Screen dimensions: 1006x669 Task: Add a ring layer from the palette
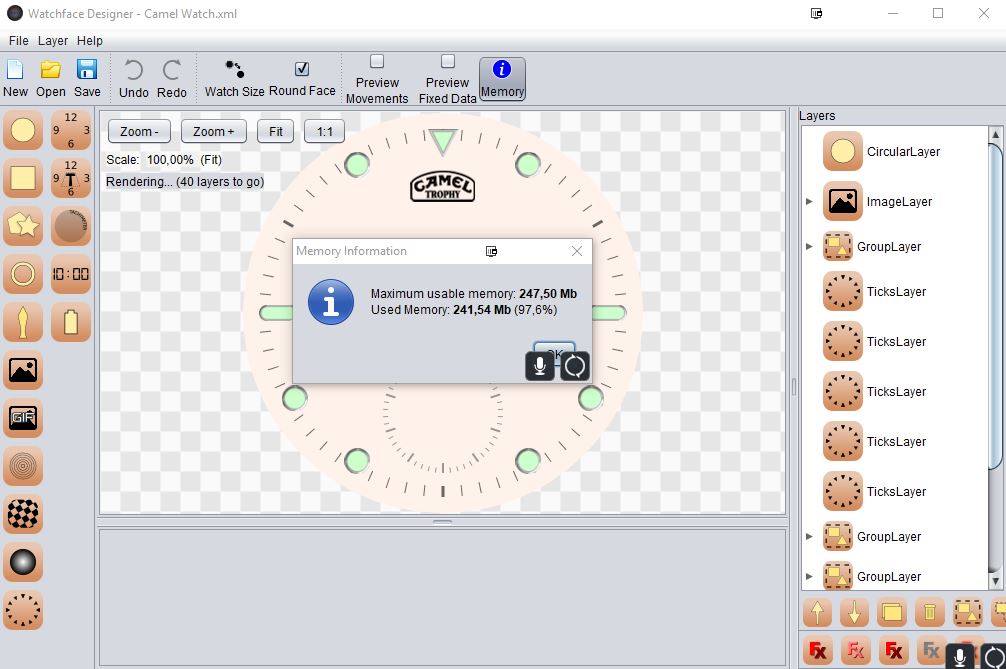[x=23, y=274]
